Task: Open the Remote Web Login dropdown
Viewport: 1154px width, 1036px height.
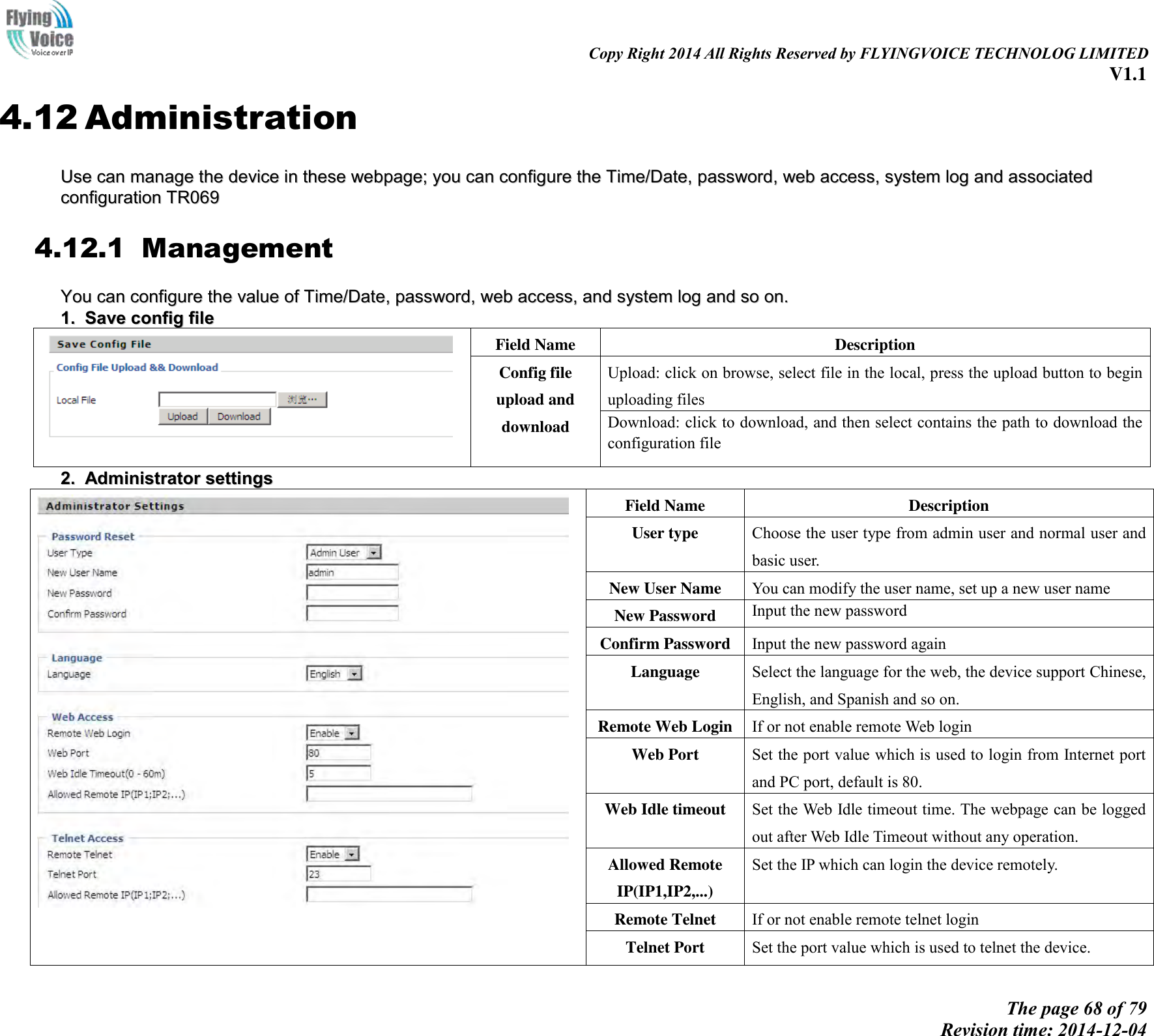Action: click(x=333, y=733)
